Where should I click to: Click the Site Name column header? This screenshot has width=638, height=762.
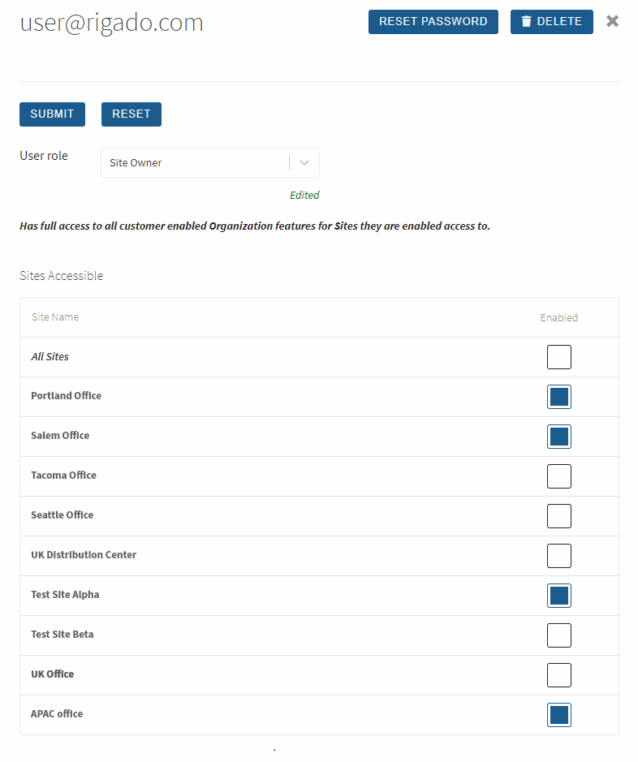tap(55, 317)
